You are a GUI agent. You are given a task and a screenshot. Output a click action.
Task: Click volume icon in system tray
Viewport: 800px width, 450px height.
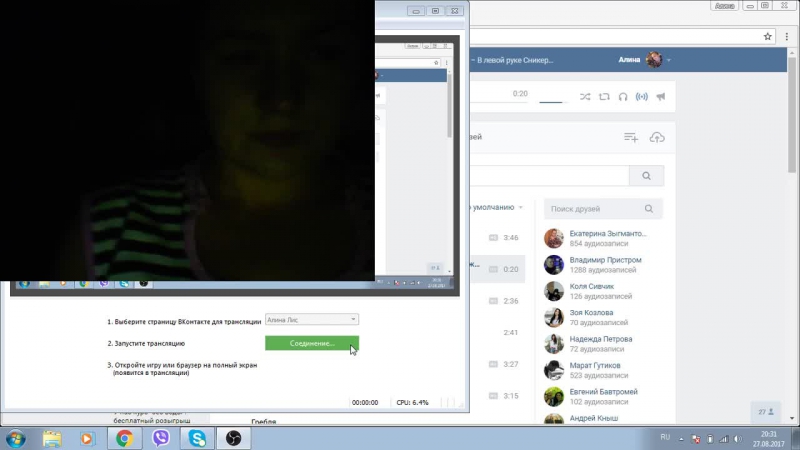tap(738, 439)
